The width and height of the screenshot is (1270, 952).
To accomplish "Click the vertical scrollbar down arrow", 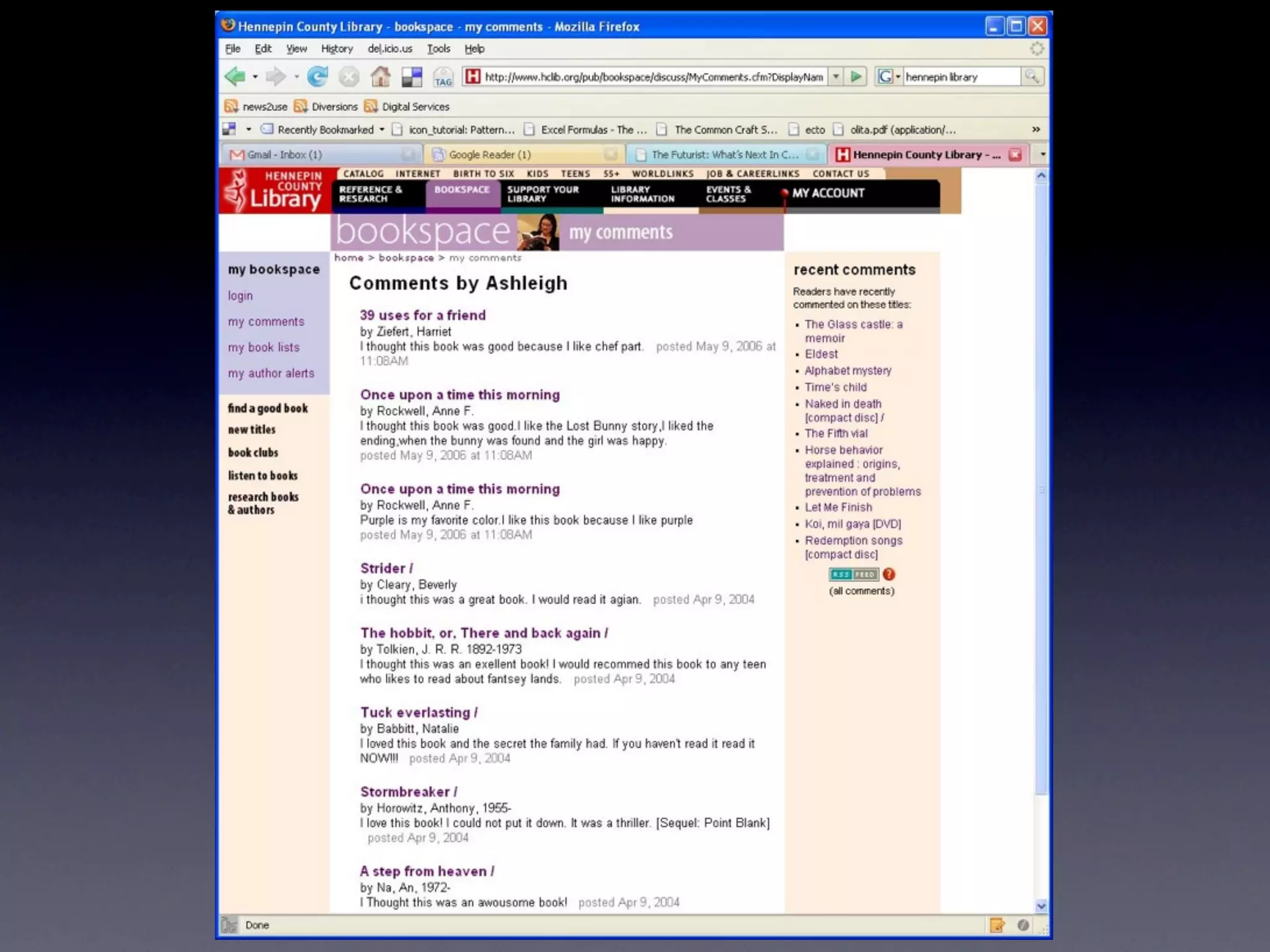I will (x=1041, y=906).
